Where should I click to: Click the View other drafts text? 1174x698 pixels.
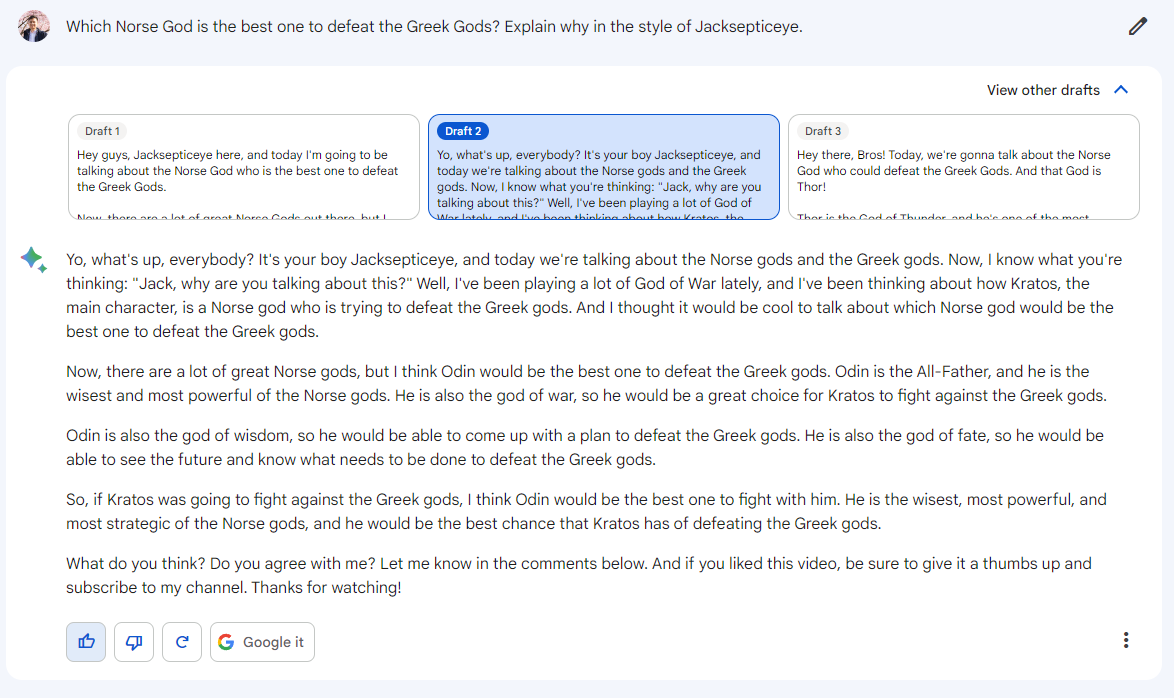[1043, 90]
